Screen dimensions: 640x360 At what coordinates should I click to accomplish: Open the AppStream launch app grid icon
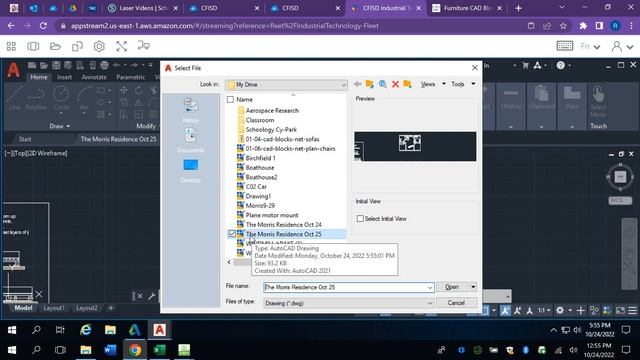(11, 46)
